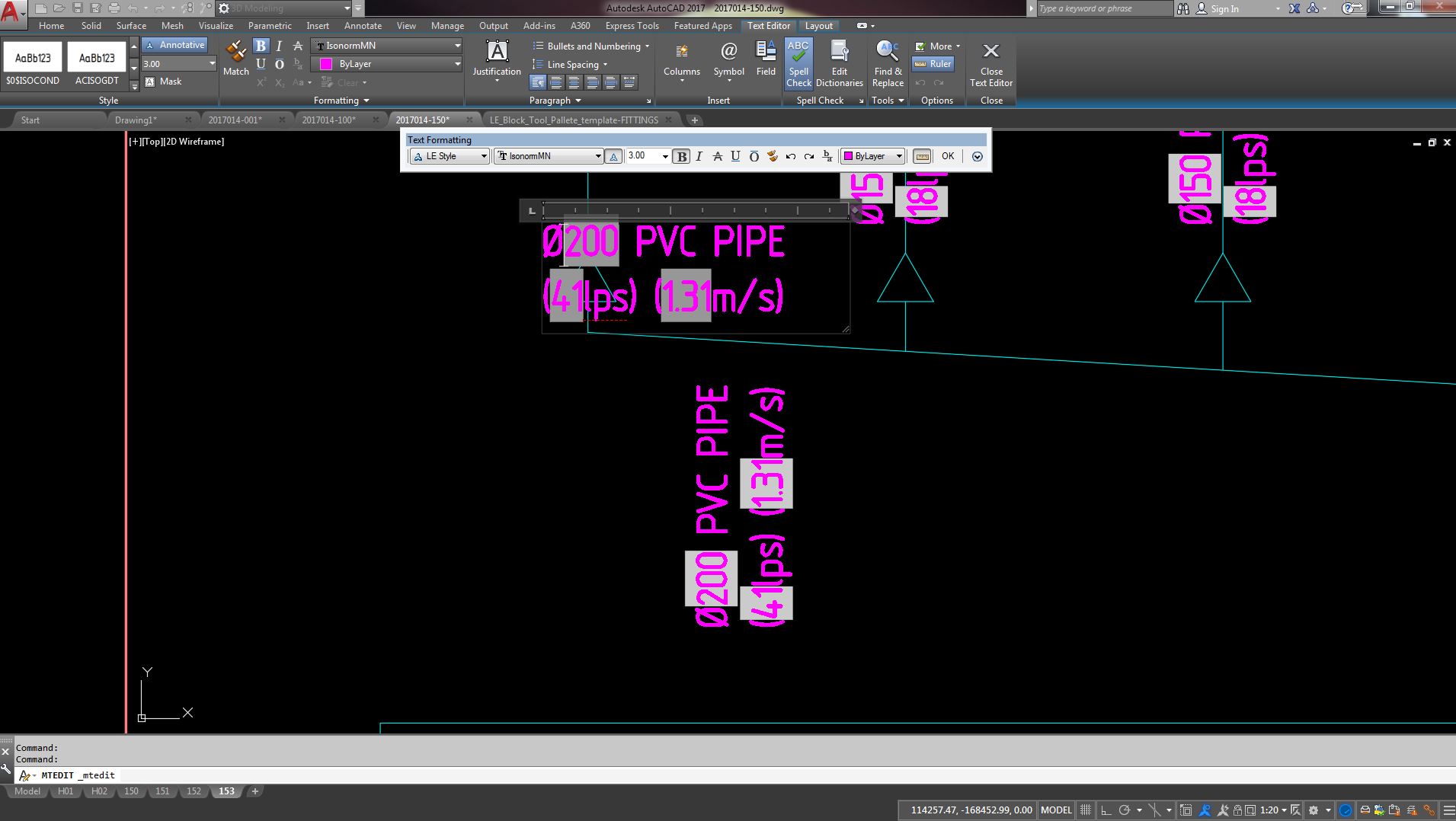
Task: Click the MODEL space status button
Action: tap(1056, 810)
